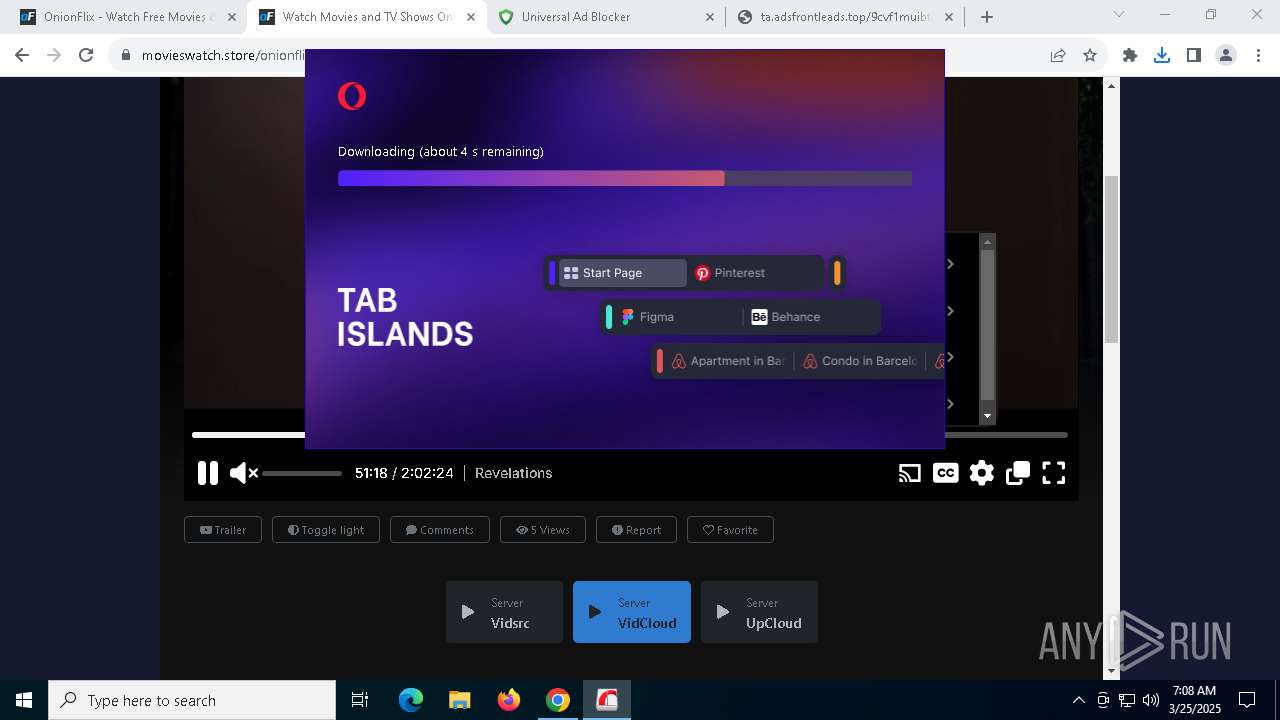Open Opera installer taskbar icon

[x=607, y=700]
